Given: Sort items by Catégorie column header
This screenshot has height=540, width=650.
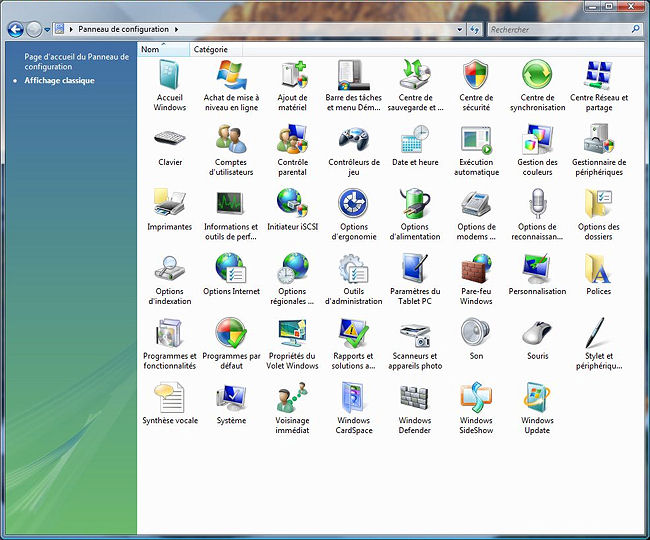Looking at the screenshot, I should [x=210, y=49].
